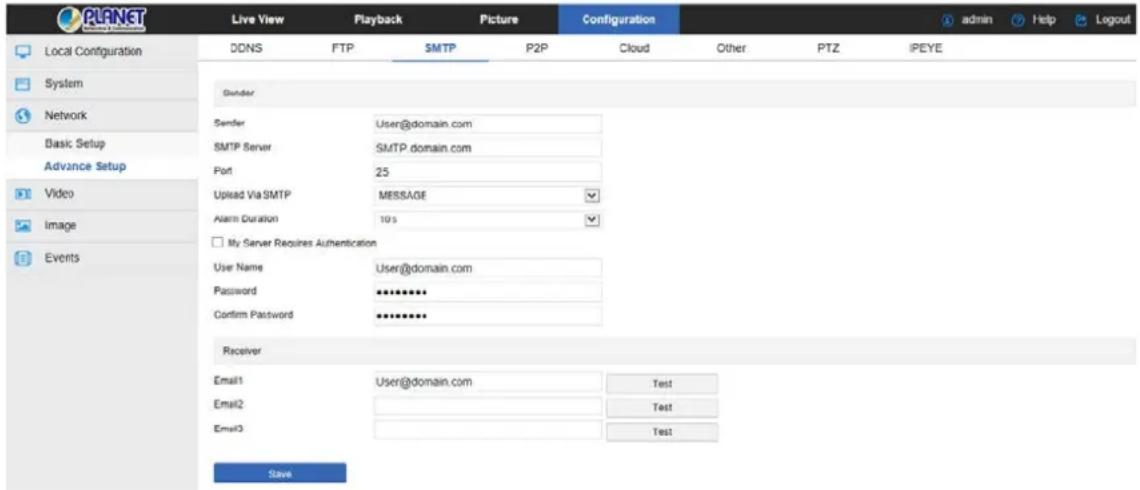Click the empty Email2 input field

click(487, 406)
